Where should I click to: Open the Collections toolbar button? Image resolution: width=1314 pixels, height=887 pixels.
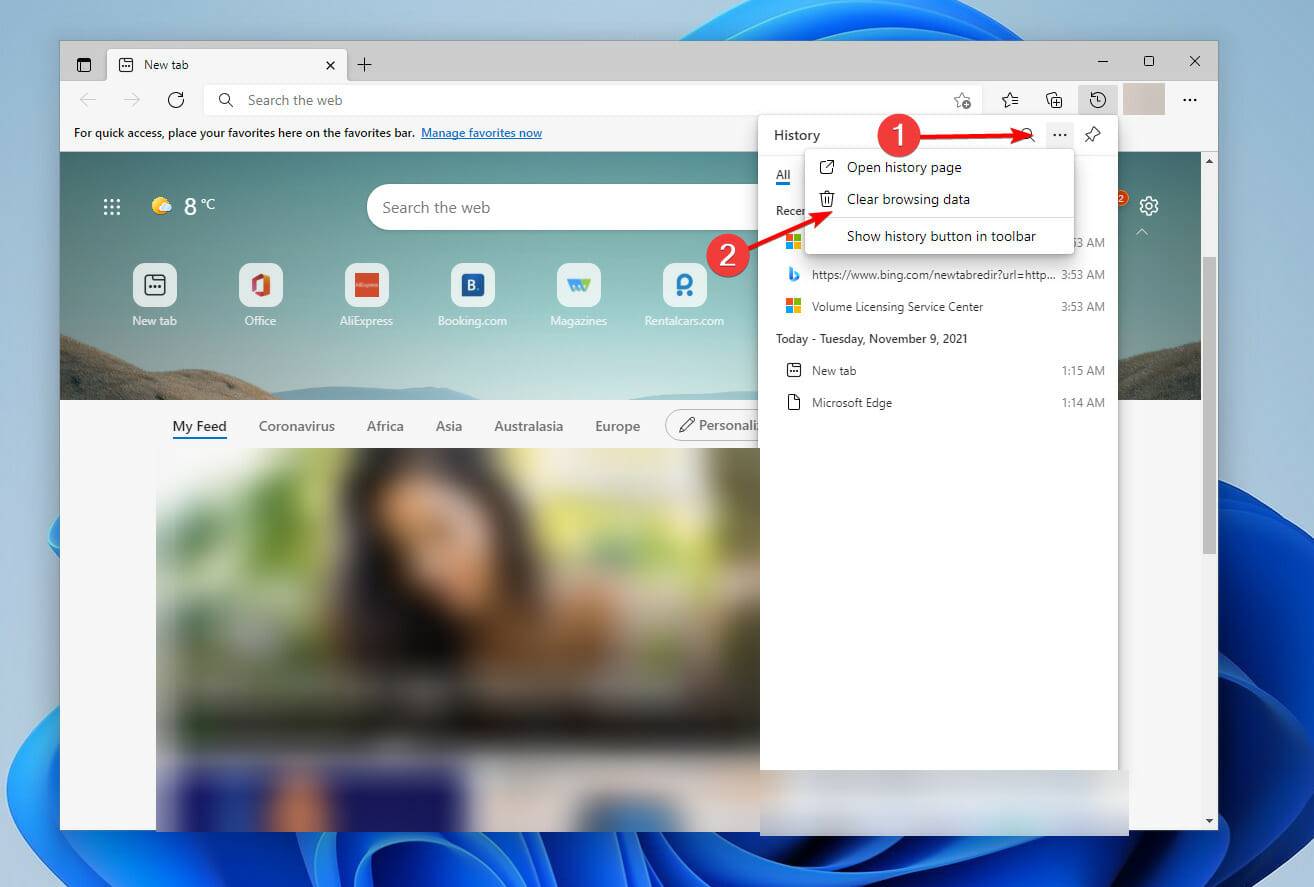tap(1054, 100)
